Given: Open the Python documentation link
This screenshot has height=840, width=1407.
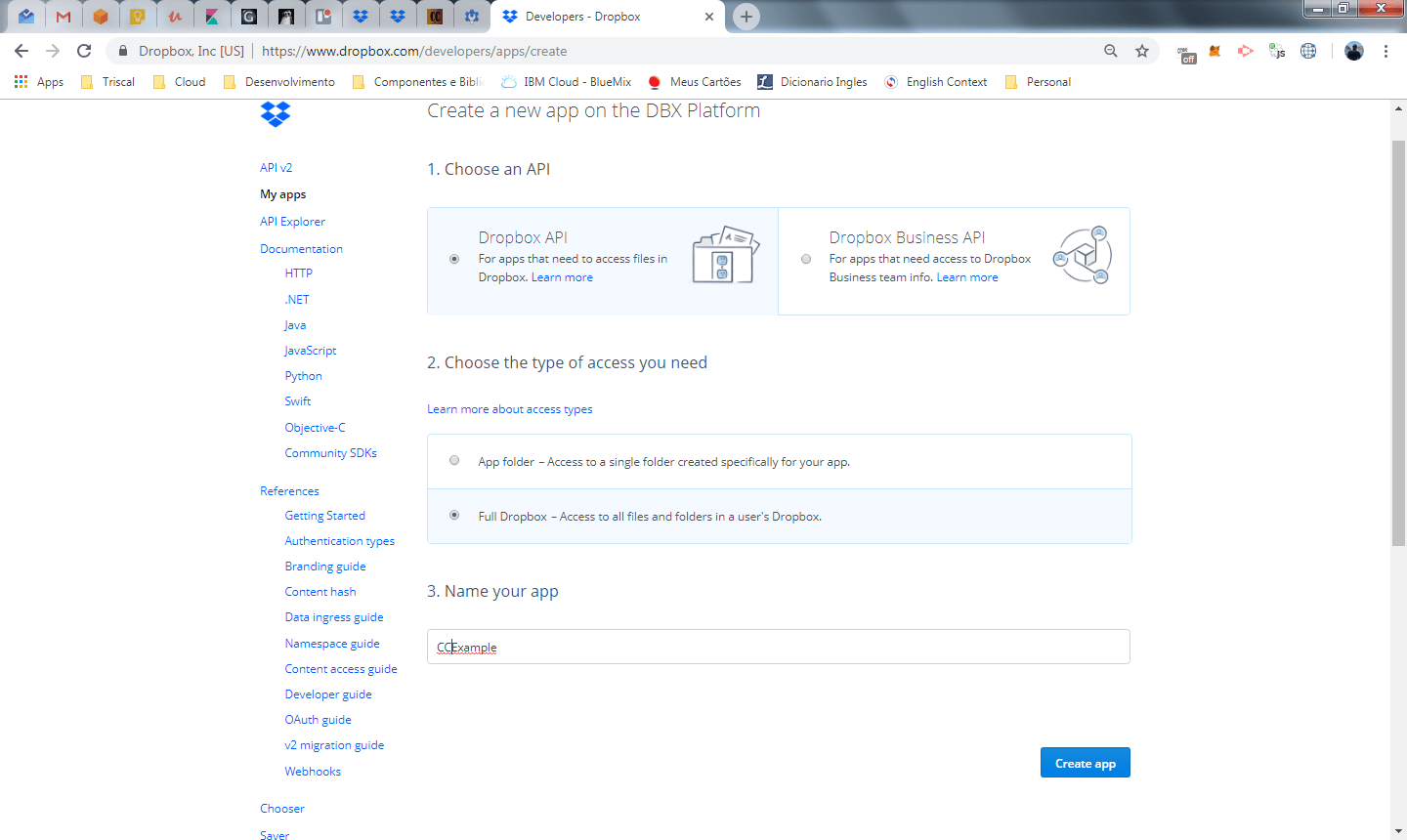Looking at the screenshot, I should coord(304,376).
